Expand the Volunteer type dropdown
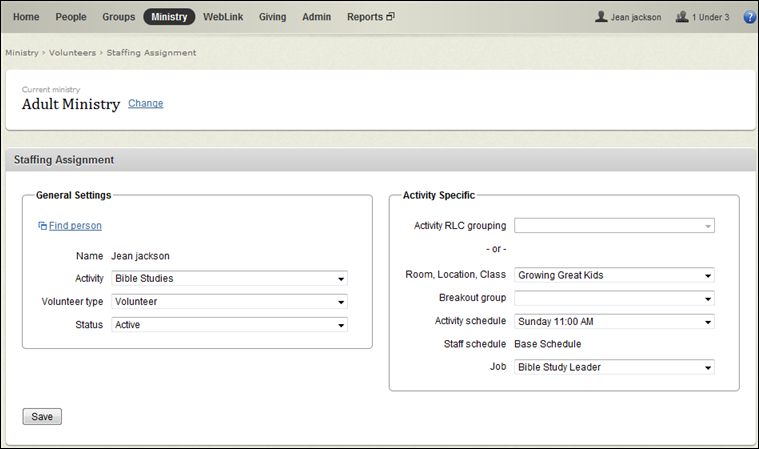Image resolution: width=759 pixels, height=449 pixels. coord(229,301)
